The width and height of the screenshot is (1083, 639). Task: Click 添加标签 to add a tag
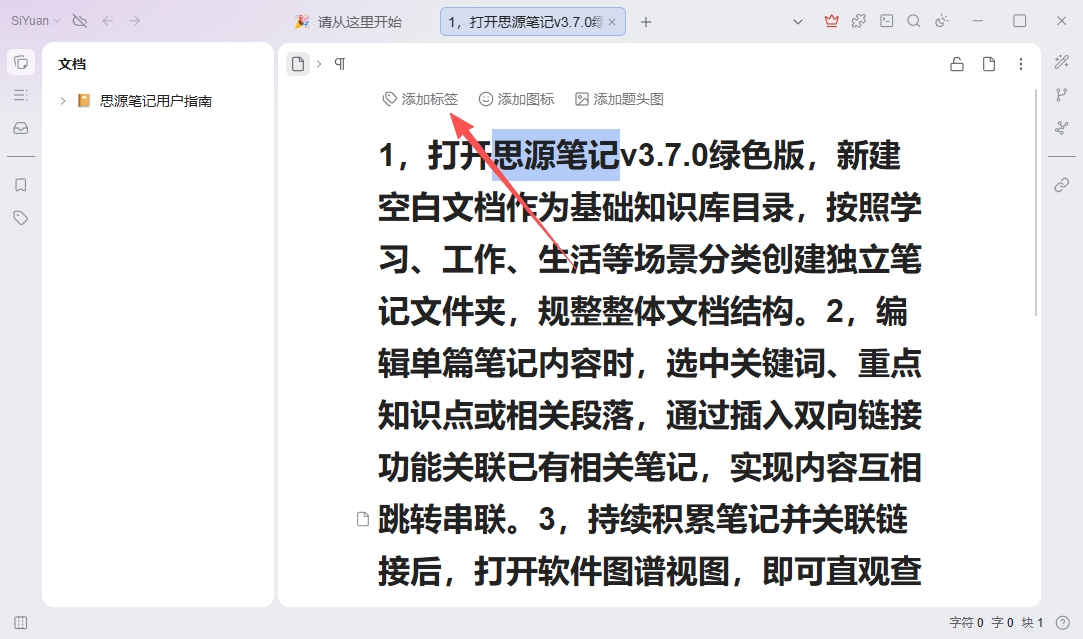pyautogui.click(x=421, y=99)
